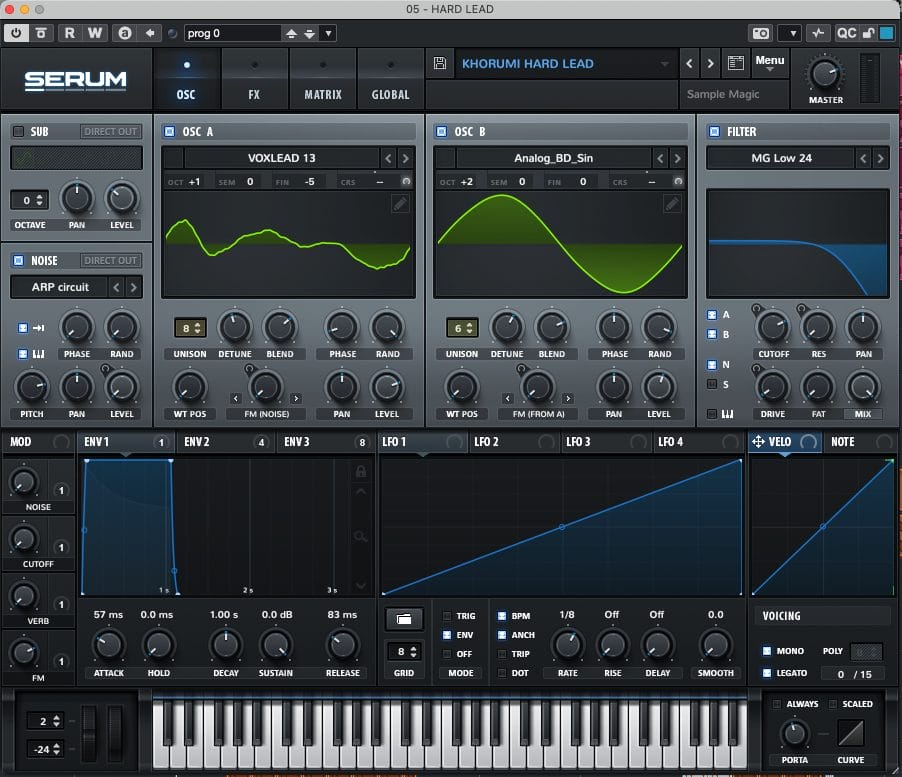Select the NOTE modulation source tab

pyautogui.click(x=860, y=442)
